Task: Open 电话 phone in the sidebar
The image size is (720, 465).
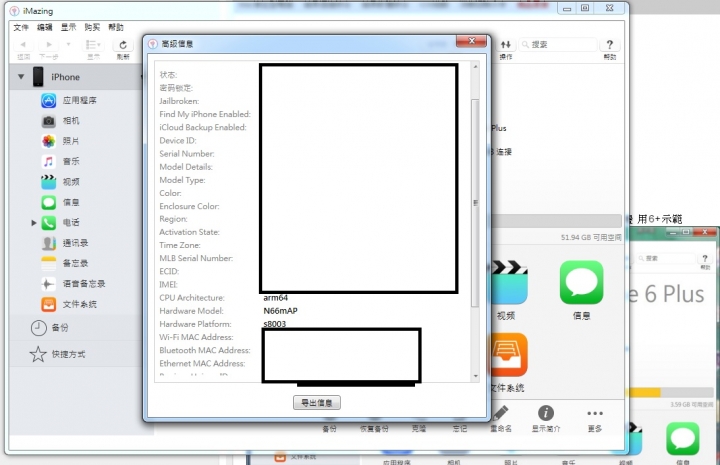Action: point(61,223)
